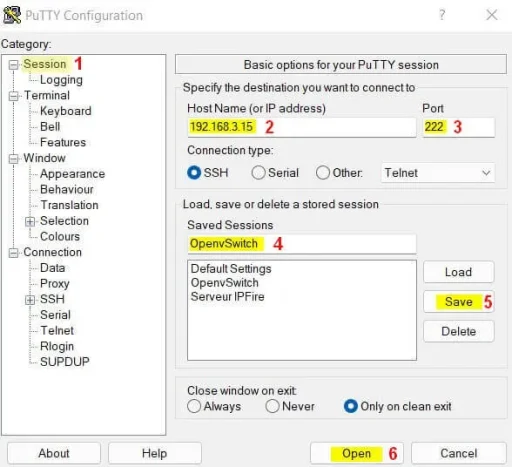Delete the selected saved session
Viewport: 512px width, 467px height.
pos(459,331)
